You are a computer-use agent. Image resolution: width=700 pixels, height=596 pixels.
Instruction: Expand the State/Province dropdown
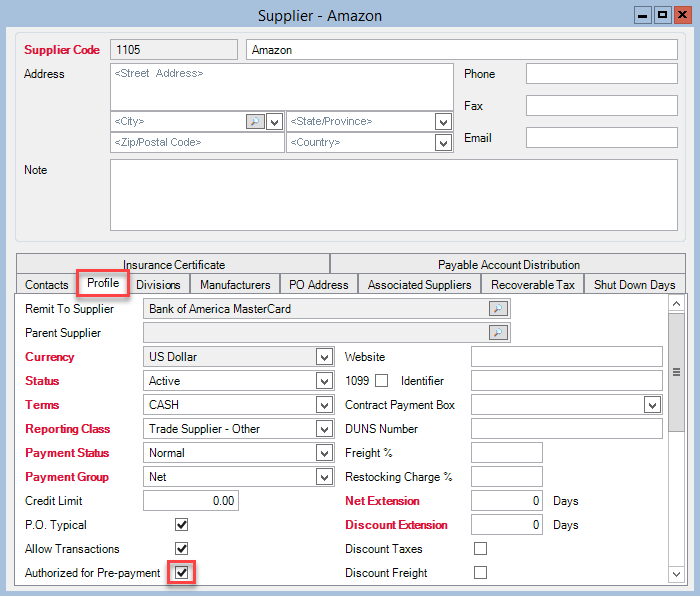tap(443, 121)
